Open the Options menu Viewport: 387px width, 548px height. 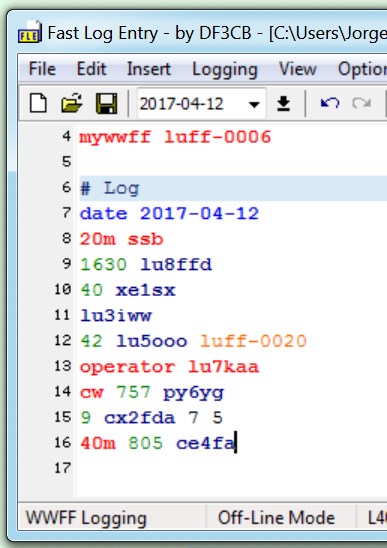pyautogui.click(x=362, y=70)
